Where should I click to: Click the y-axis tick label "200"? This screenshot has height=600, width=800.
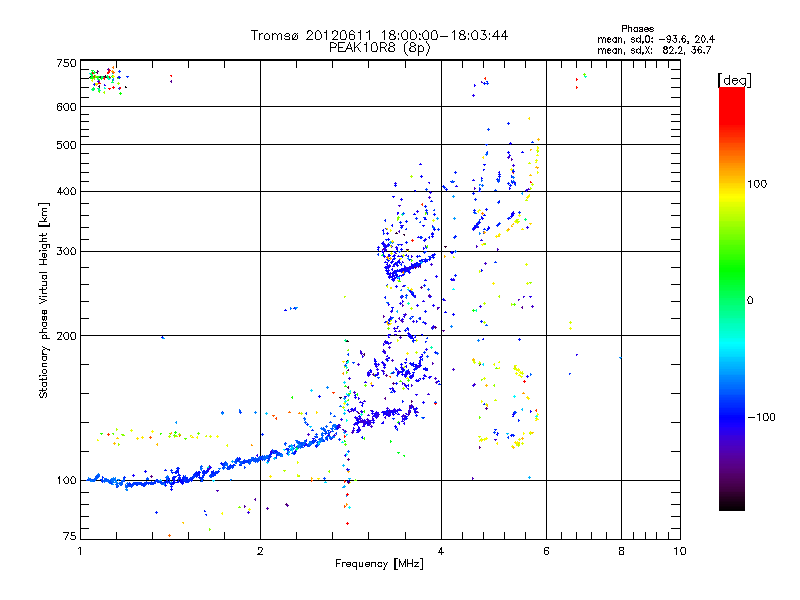[x=66, y=336]
